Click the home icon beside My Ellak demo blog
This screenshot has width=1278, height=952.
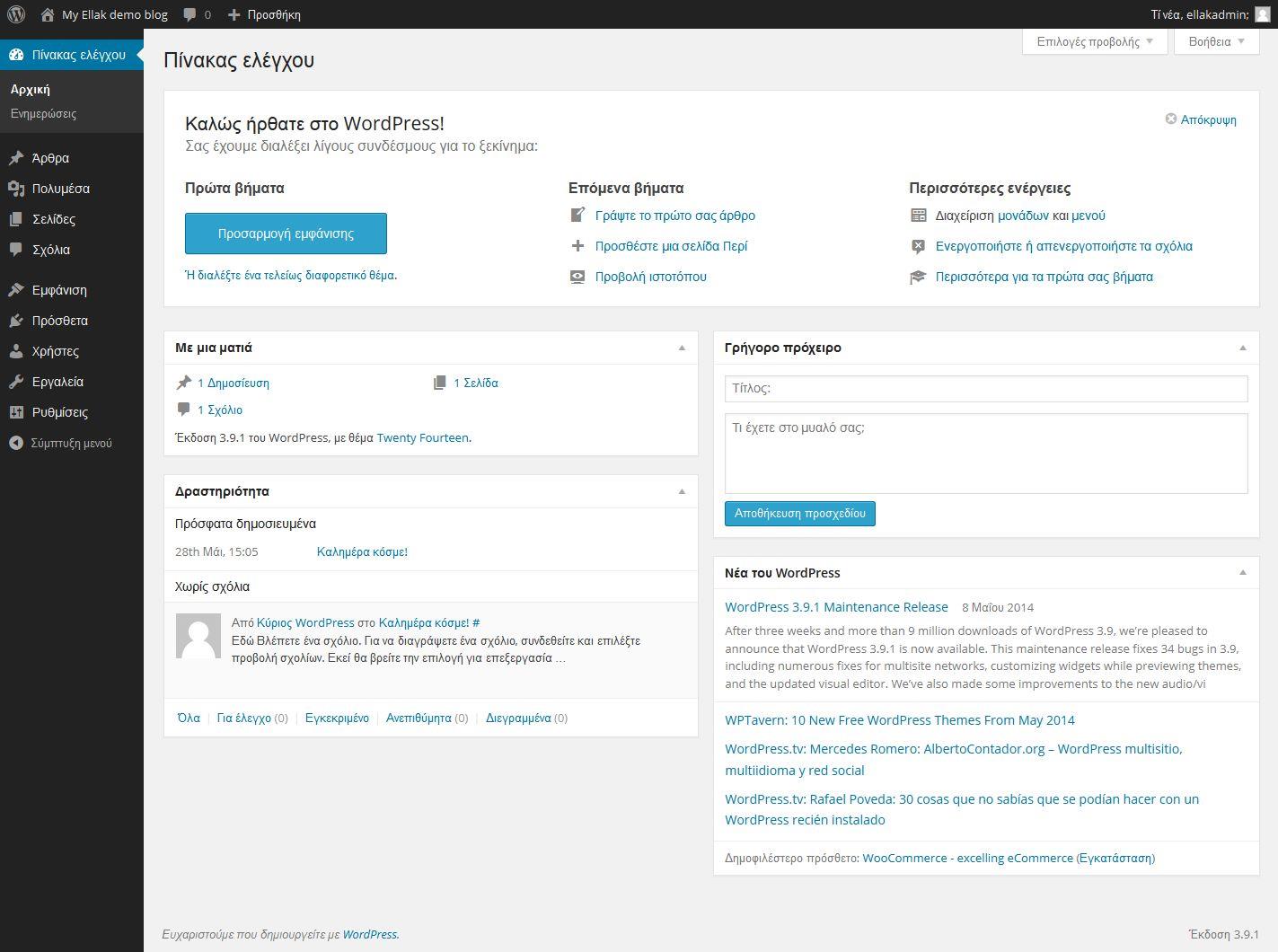tap(48, 14)
